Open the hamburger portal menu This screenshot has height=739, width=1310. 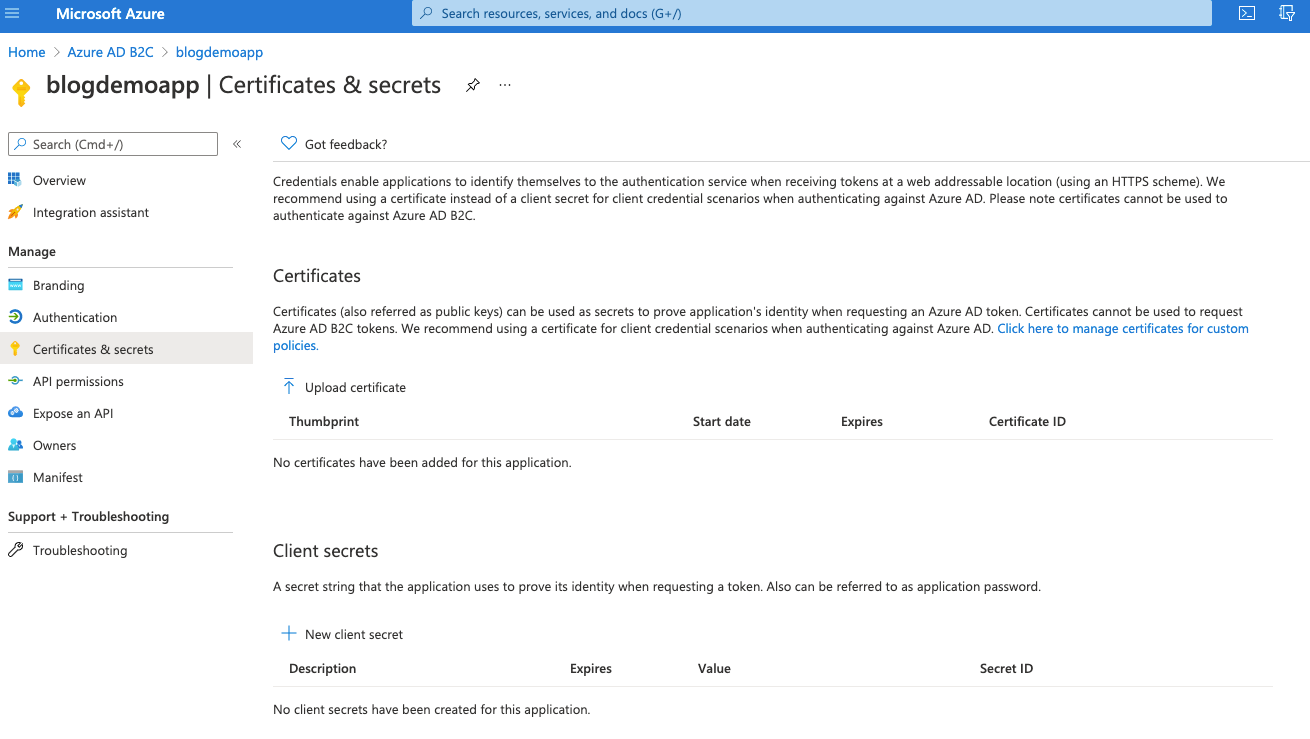click(13, 14)
